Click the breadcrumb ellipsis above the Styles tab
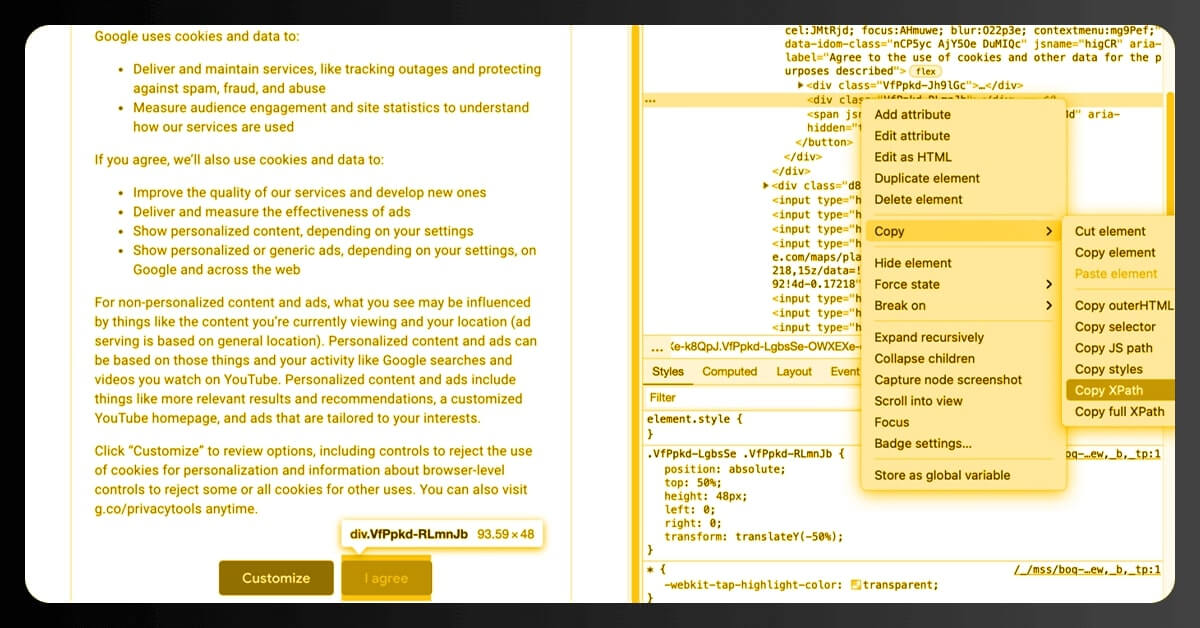 tap(656, 349)
